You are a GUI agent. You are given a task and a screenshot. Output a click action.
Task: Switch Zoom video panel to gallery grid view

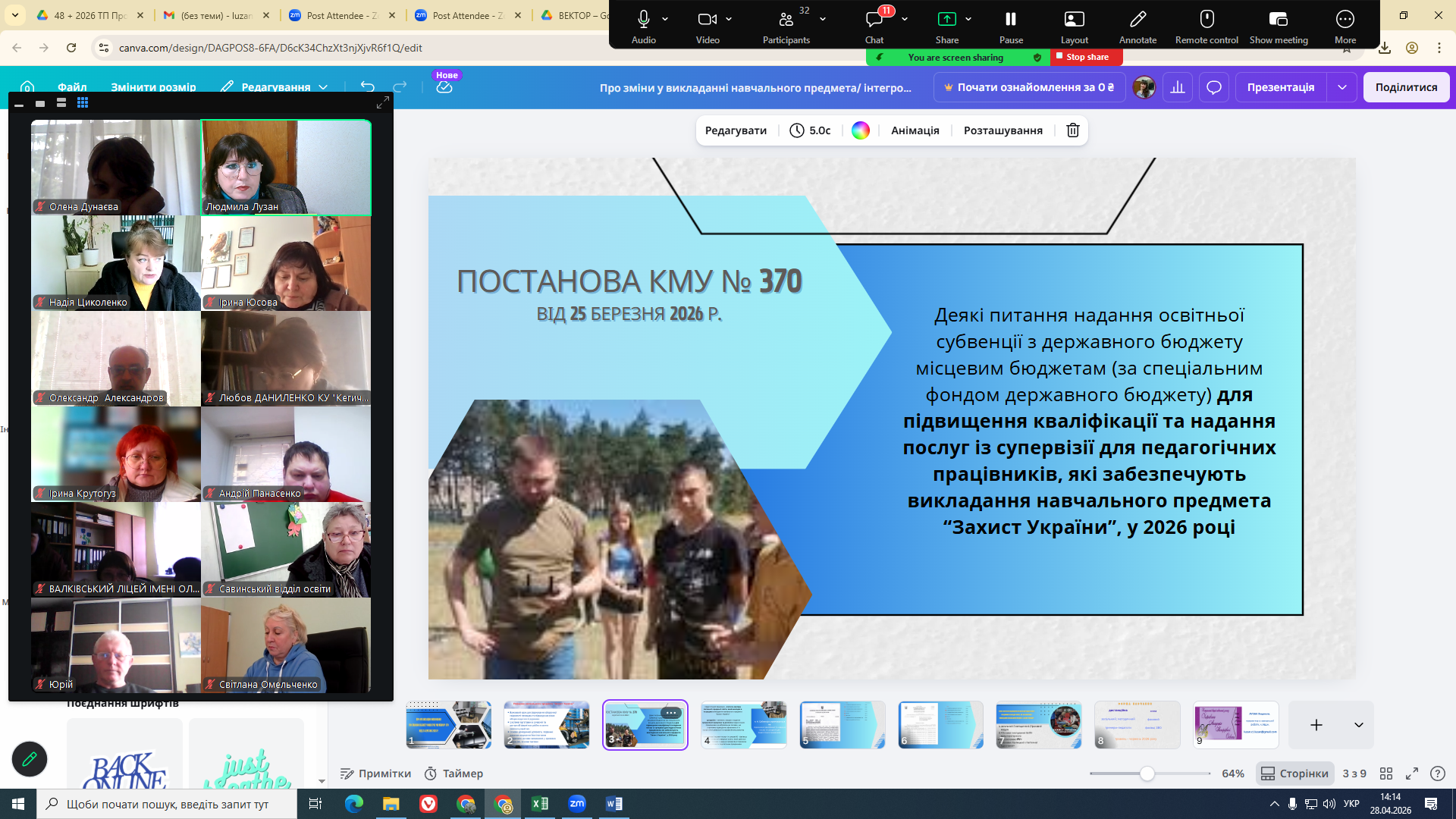coord(83,102)
